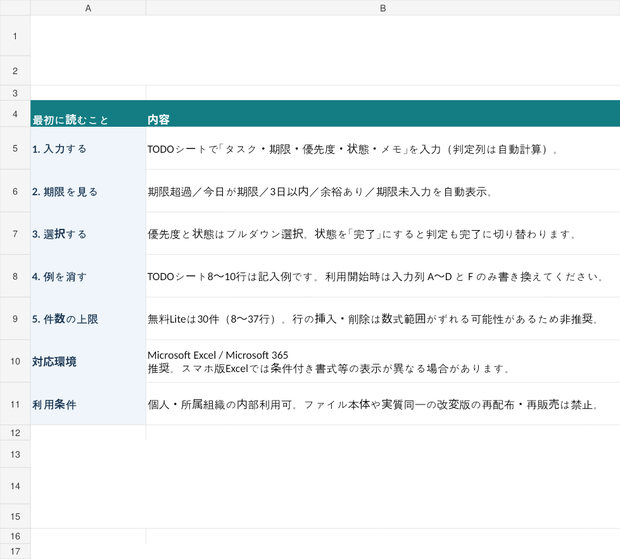Select column B header

[383, 8]
